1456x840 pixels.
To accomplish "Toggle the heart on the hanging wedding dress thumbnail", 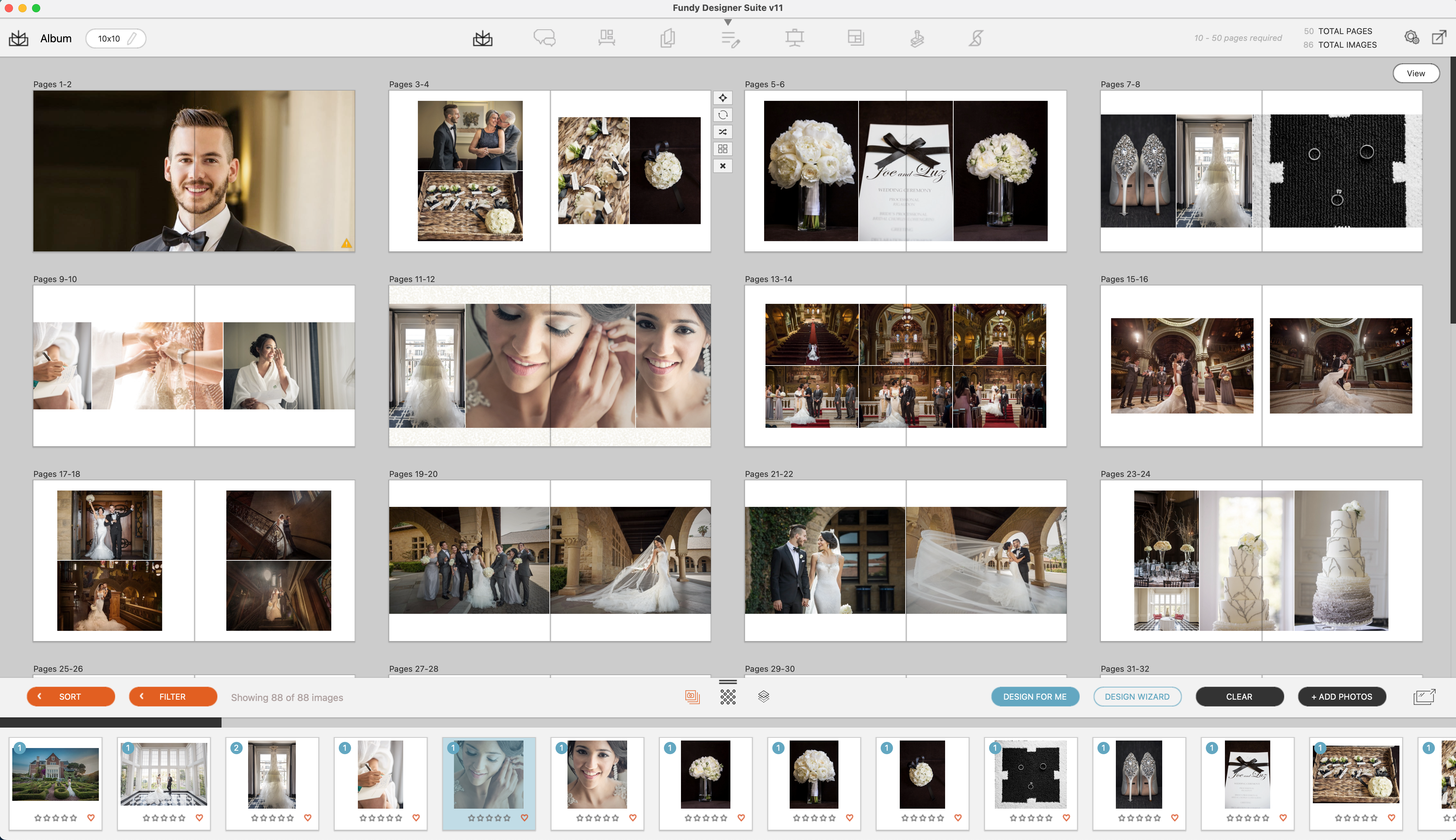I will coord(307,818).
